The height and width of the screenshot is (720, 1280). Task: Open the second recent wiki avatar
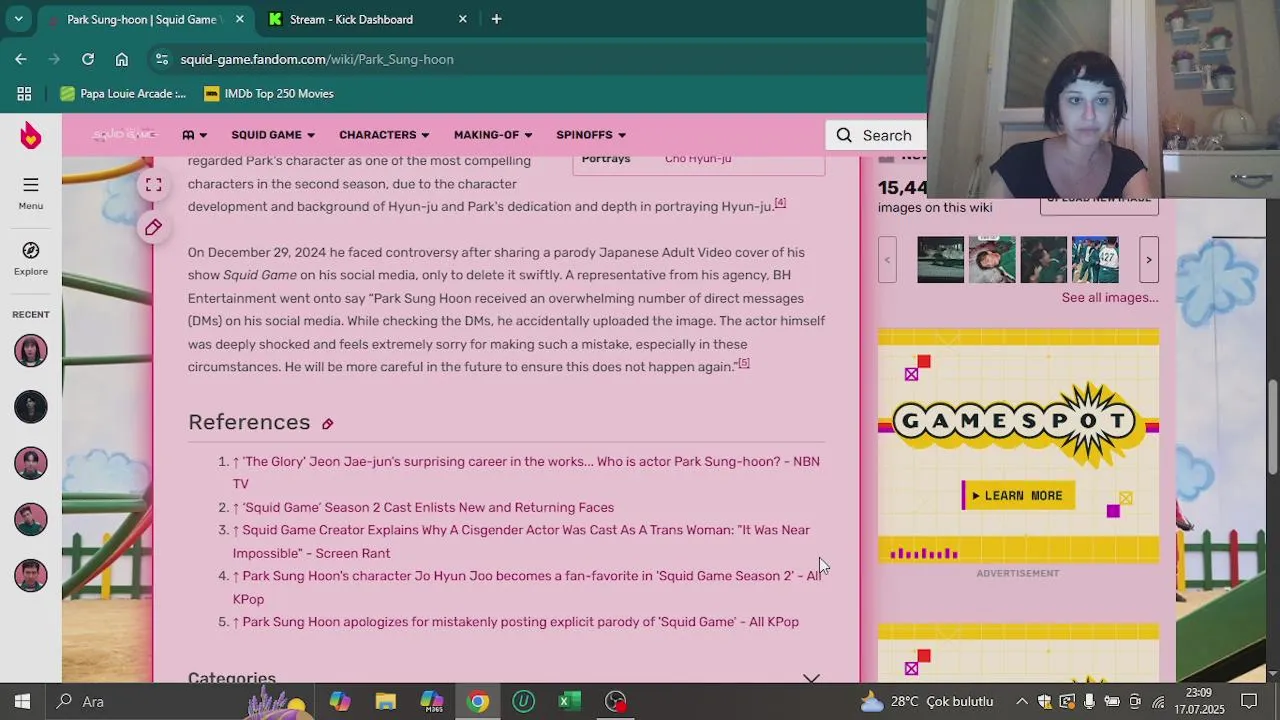[x=31, y=407]
